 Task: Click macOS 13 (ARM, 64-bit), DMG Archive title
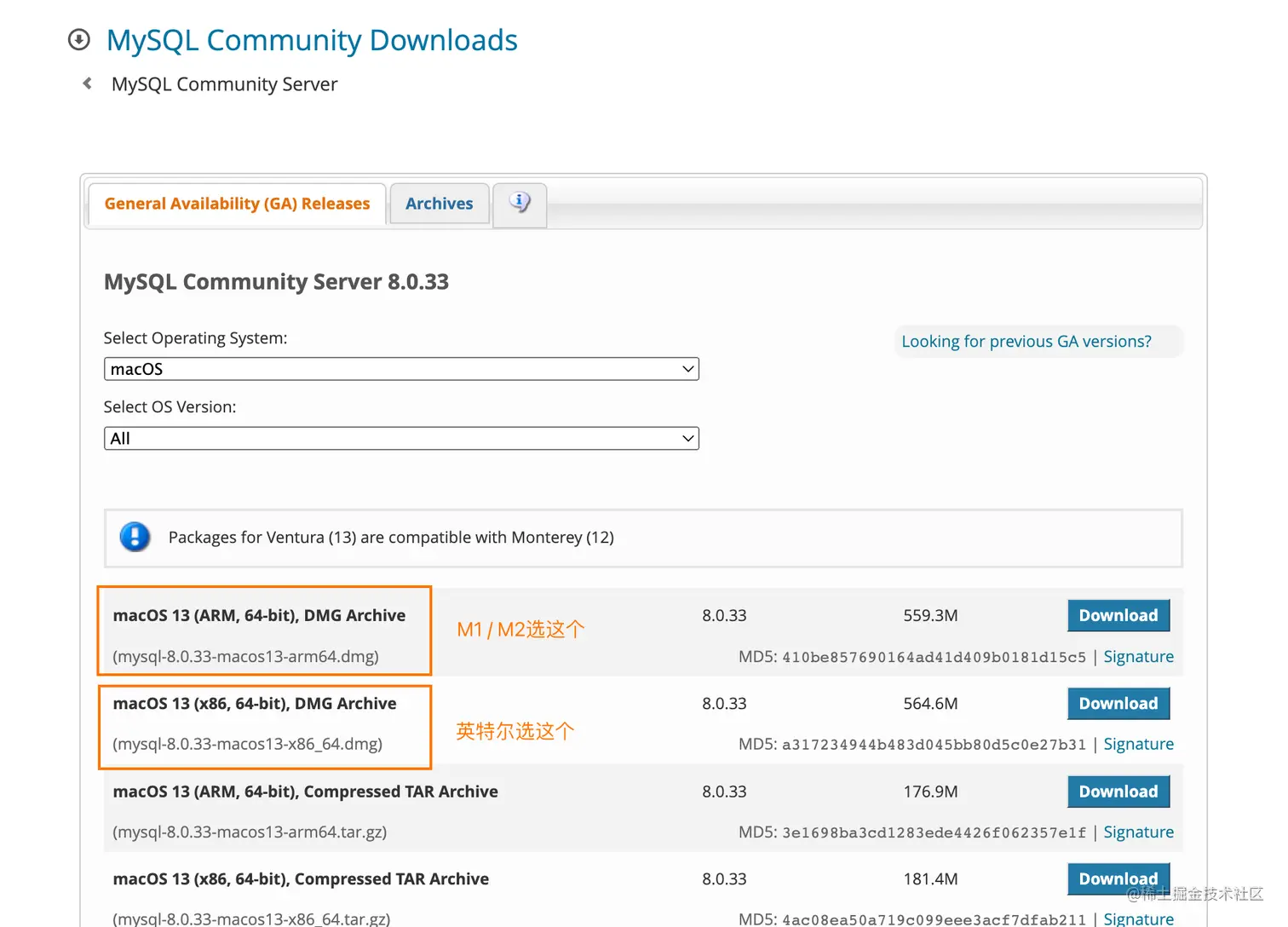tap(259, 615)
